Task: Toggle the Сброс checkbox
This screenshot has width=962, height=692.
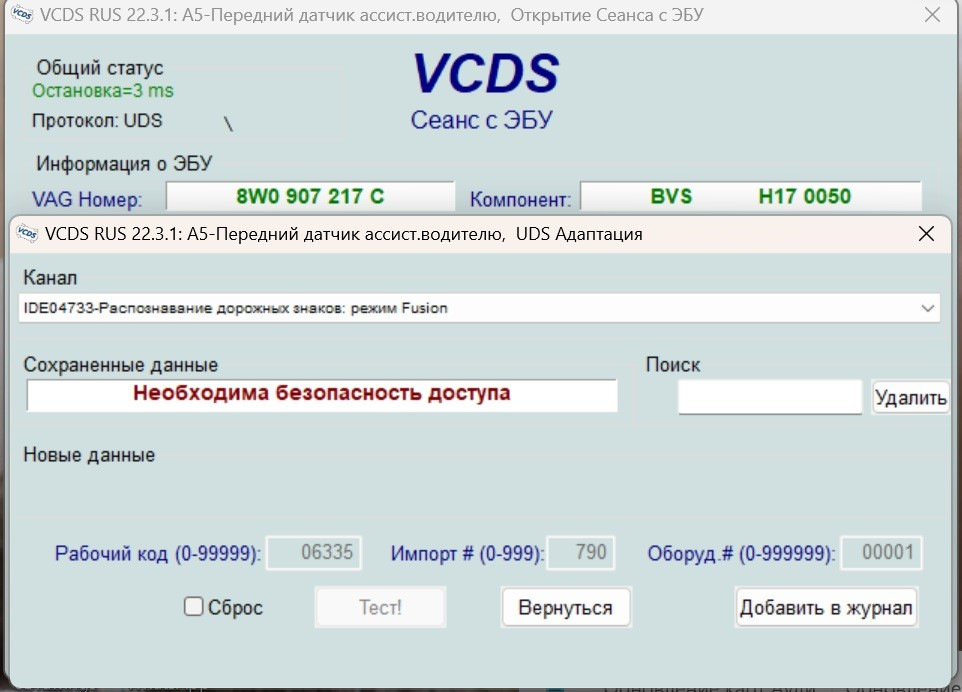Action: point(194,607)
